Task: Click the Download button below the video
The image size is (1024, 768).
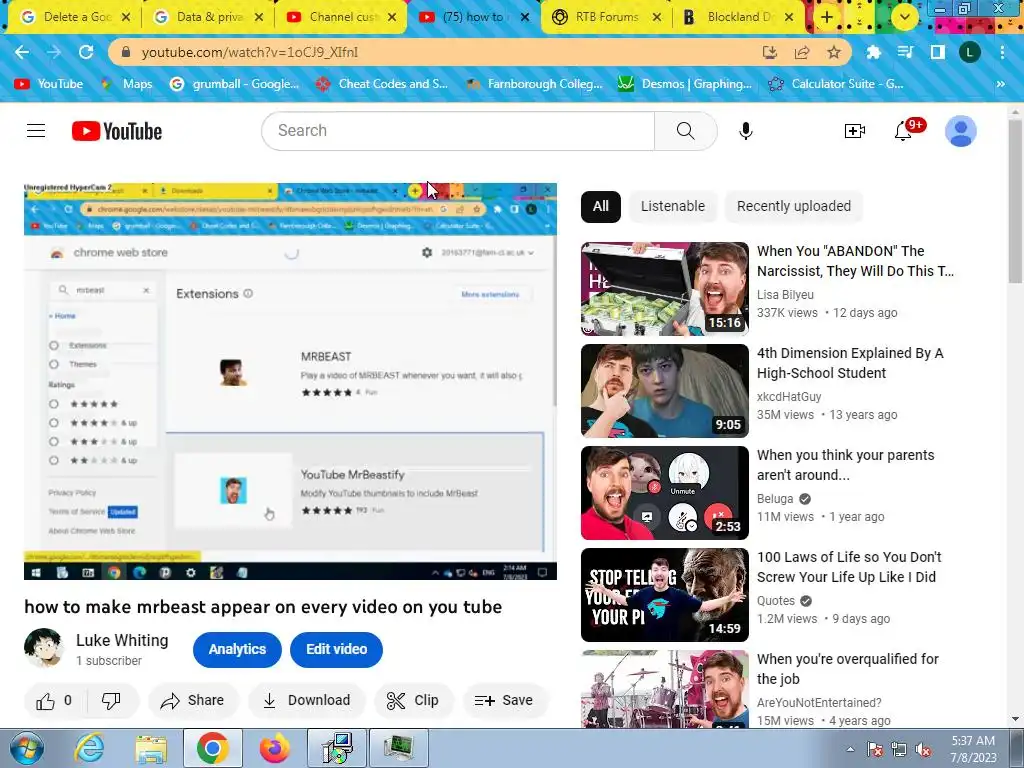Action: click(306, 701)
